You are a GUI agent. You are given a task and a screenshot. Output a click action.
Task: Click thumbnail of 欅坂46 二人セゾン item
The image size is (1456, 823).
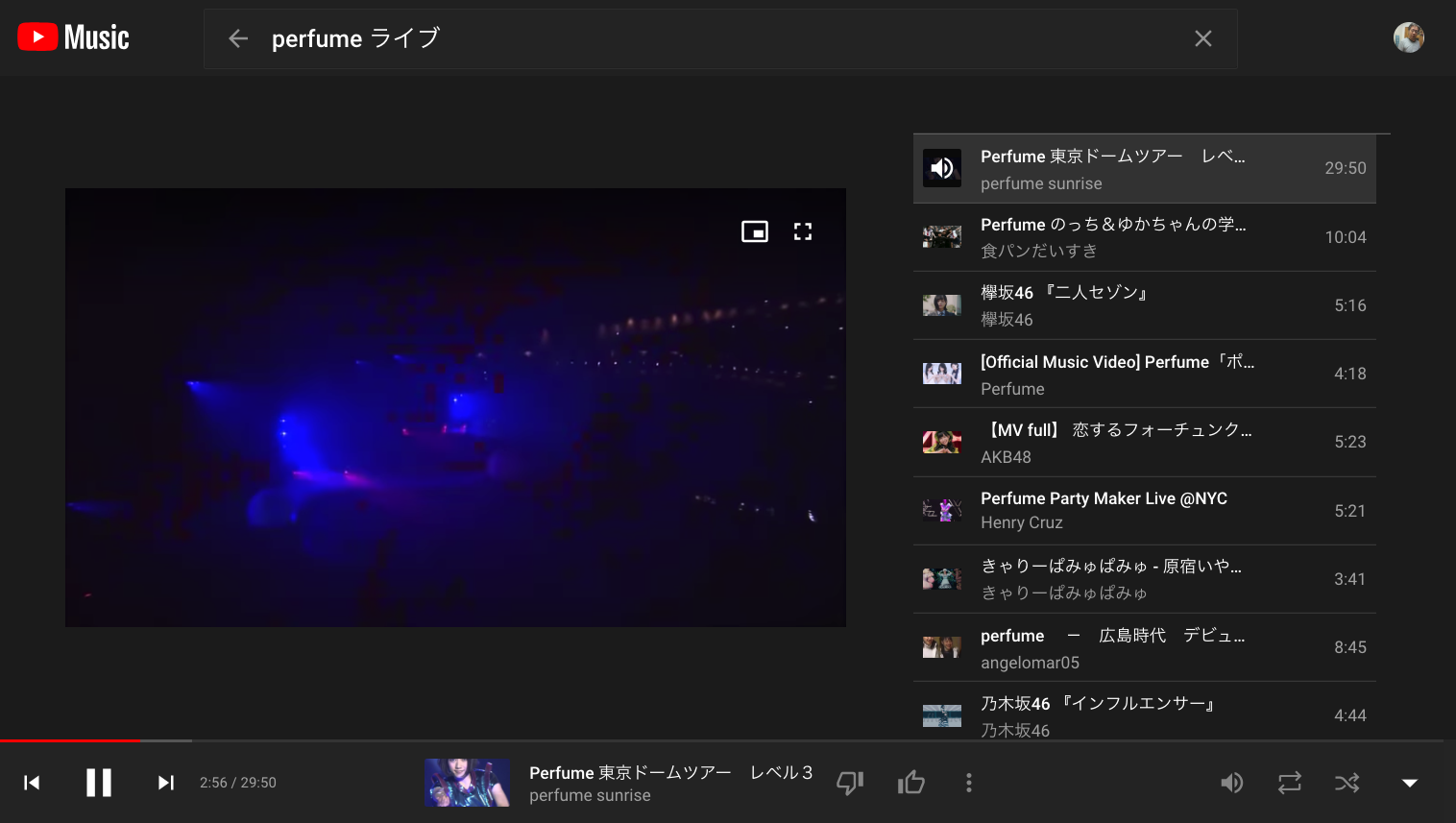pos(942,305)
